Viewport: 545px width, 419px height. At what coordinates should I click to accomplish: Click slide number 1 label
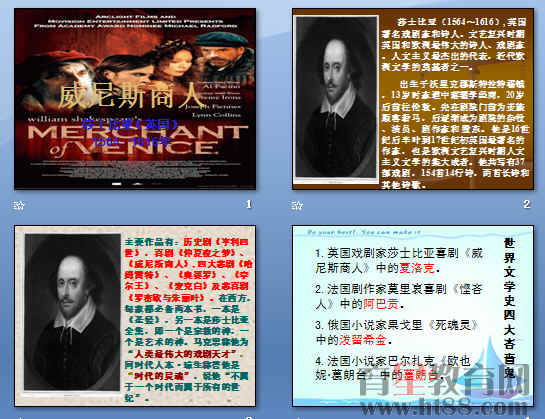249,204
